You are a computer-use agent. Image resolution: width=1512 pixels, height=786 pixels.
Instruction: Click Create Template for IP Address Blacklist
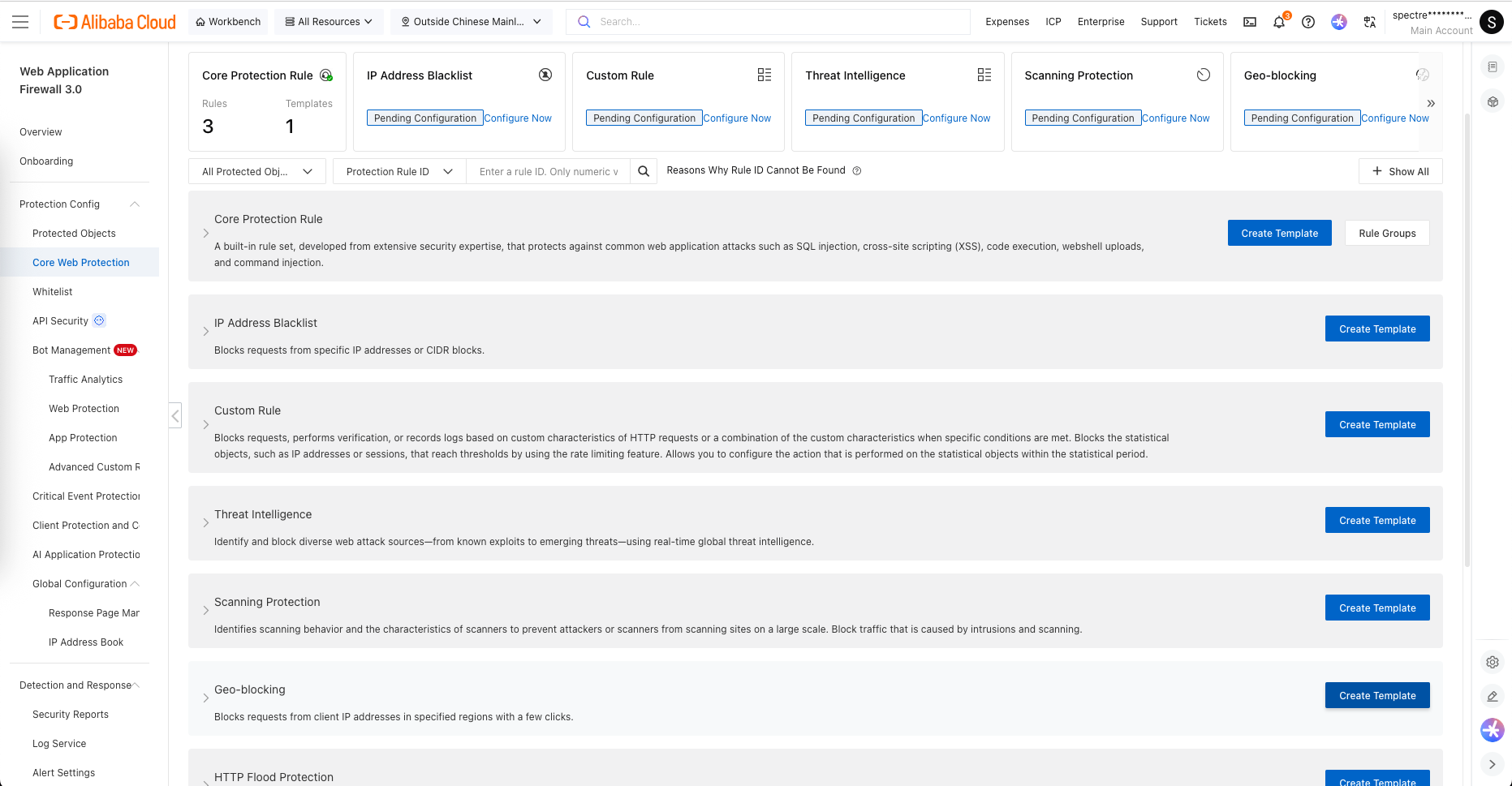pyautogui.click(x=1376, y=329)
